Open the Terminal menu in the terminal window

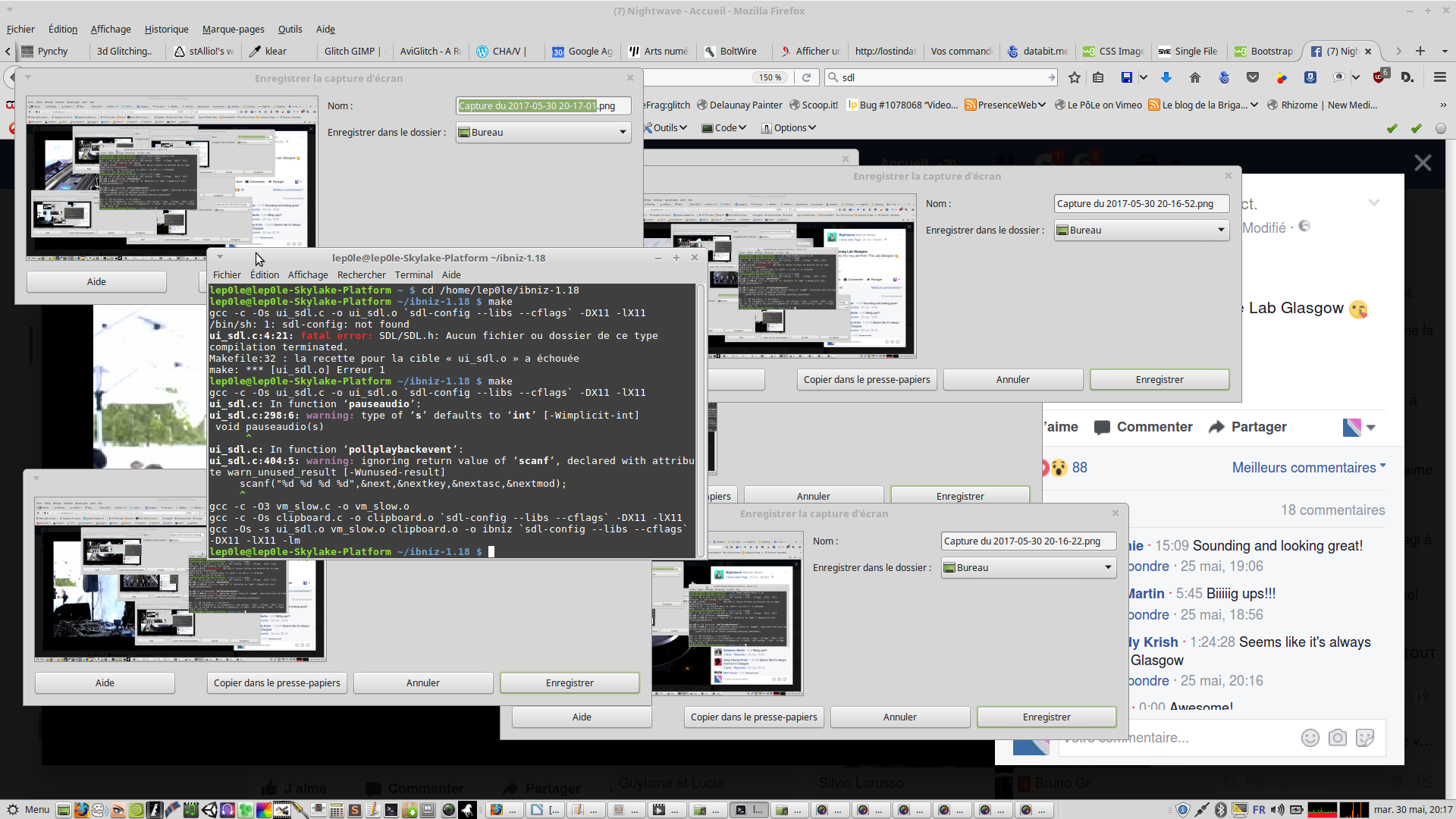(x=413, y=275)
